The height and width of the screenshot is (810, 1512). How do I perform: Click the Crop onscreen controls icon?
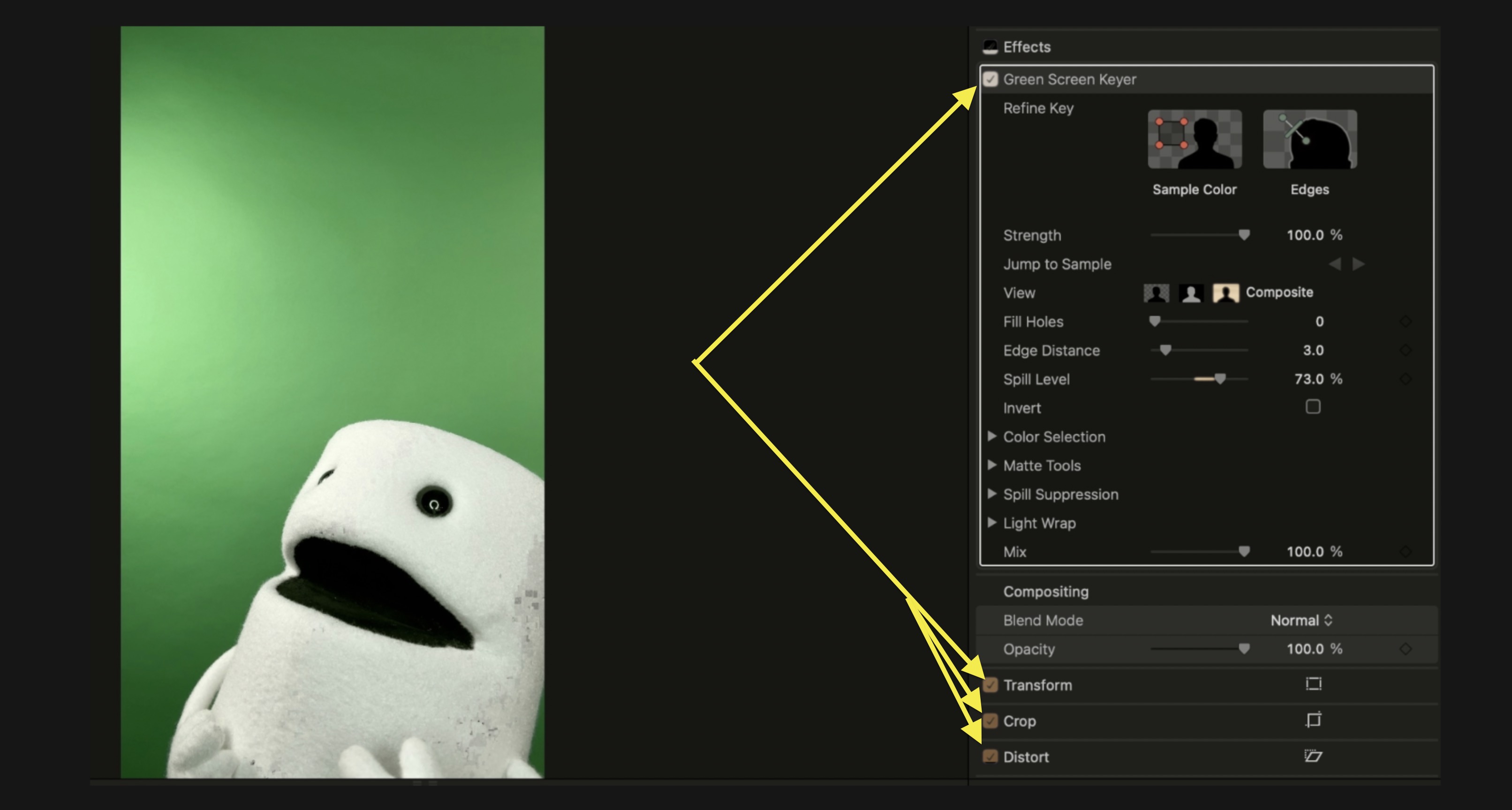(1313, 720)
